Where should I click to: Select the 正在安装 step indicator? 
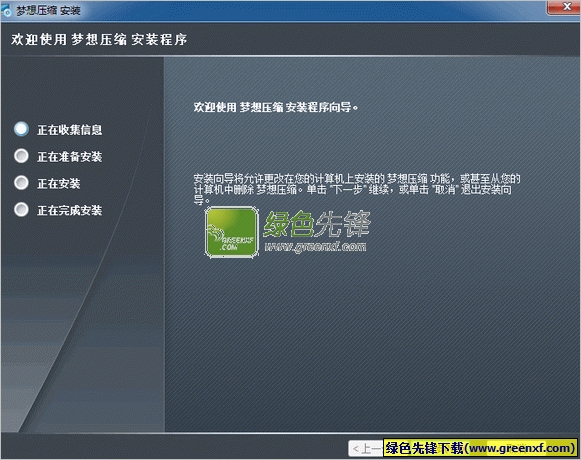[21, 183]
